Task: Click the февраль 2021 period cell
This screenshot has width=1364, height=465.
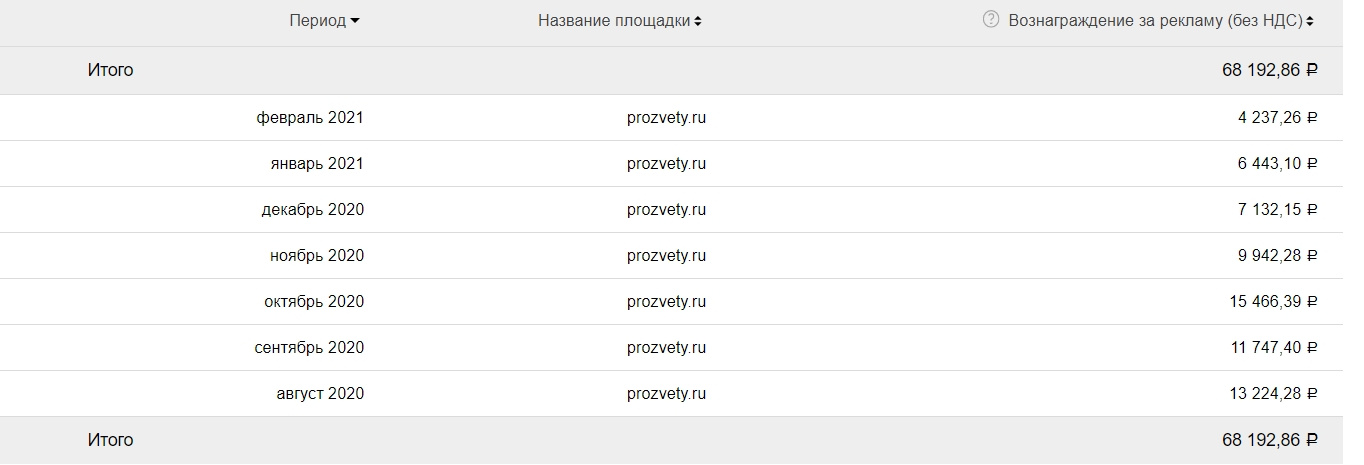Action: pos(310,117)
